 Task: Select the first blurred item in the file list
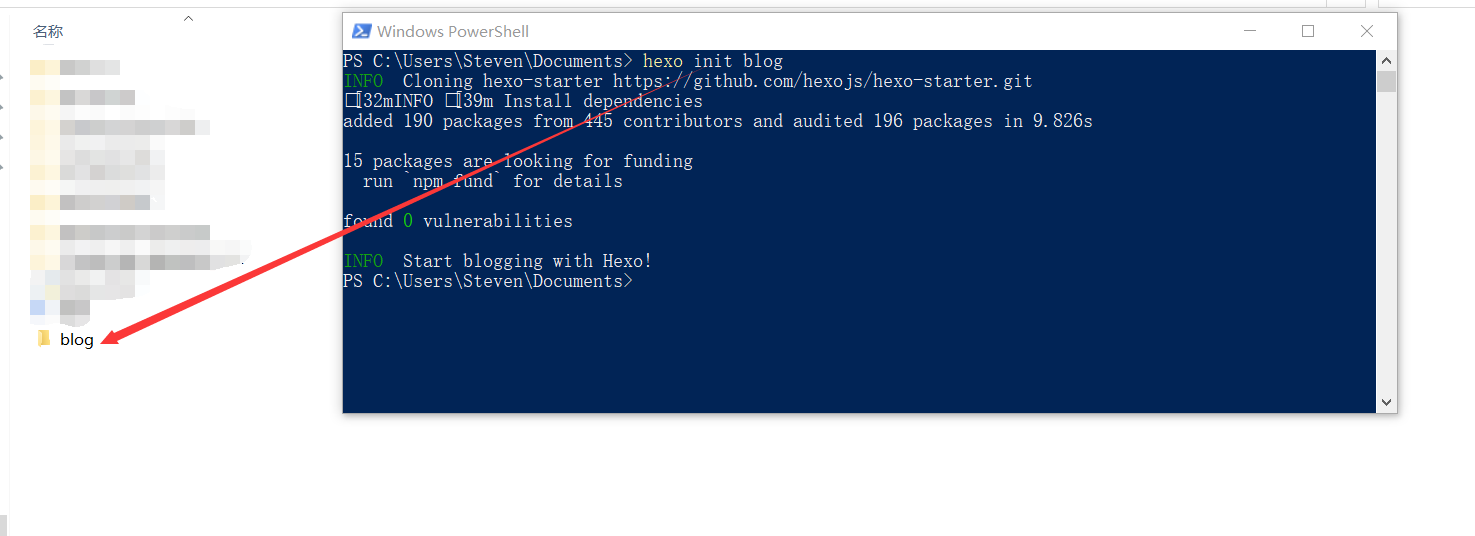75,67
